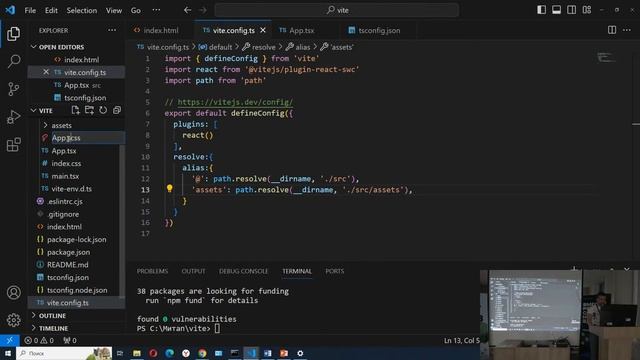Click the ports forwarded status item

click(70, 340)
